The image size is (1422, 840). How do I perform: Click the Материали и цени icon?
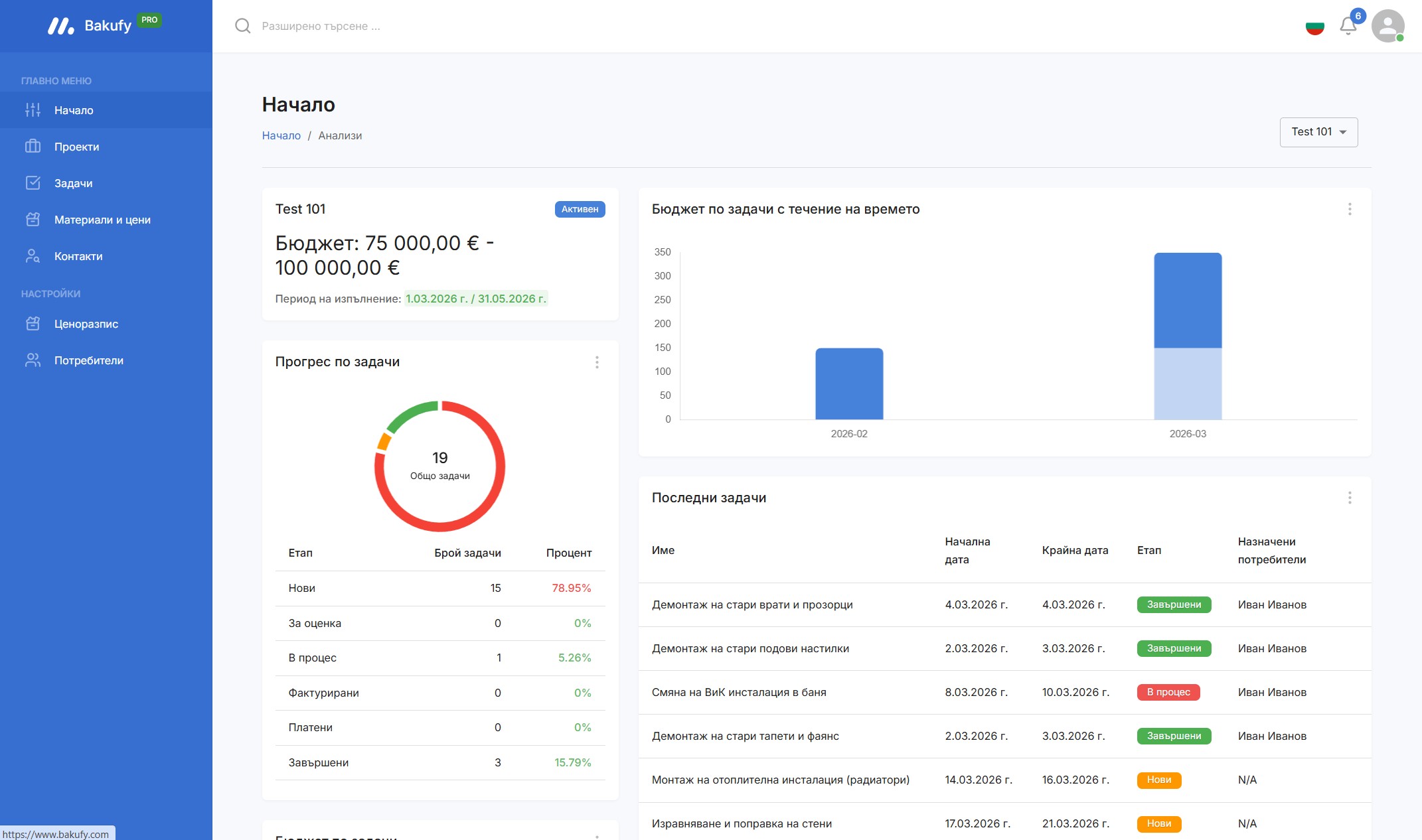tap(33, 220)
